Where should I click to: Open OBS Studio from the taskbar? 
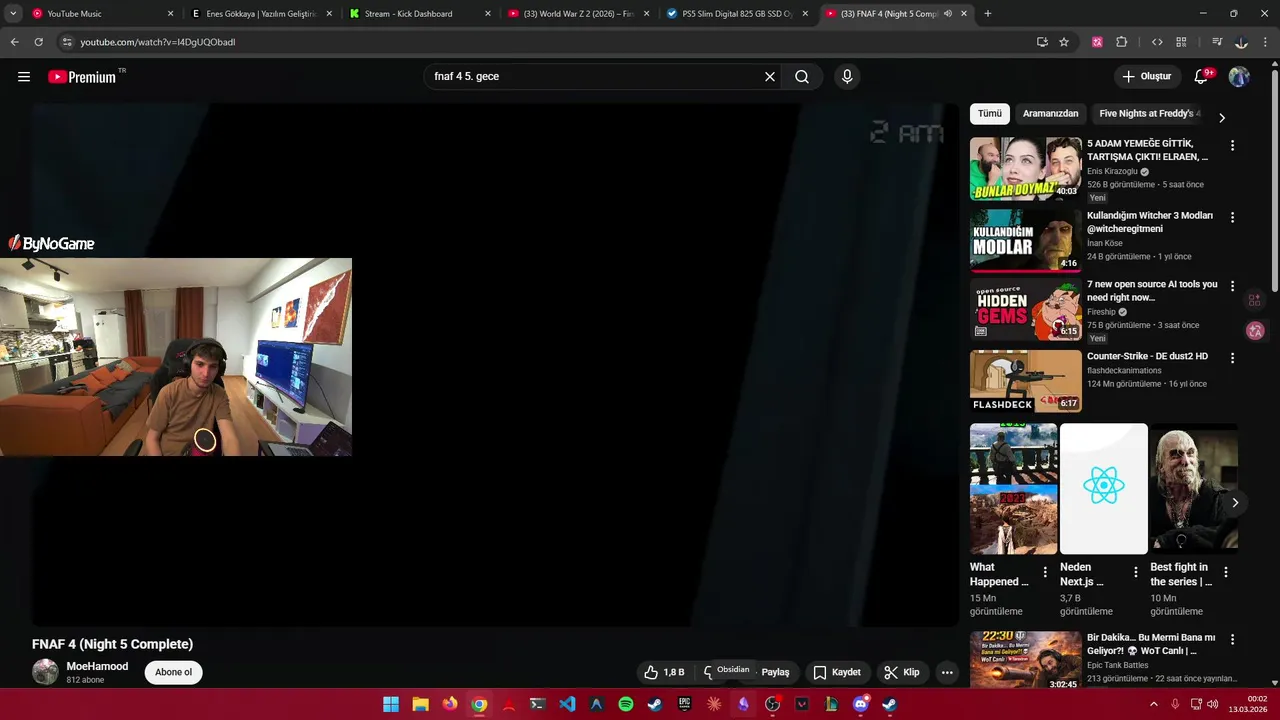point(772,704)
